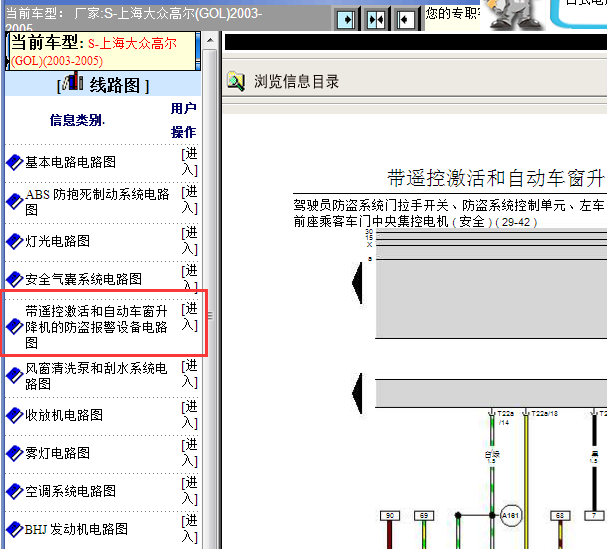Viewport: 607px width, 549px height.
Task: Open 浏览信息目录 folder search icon
Action: [236, 81]
